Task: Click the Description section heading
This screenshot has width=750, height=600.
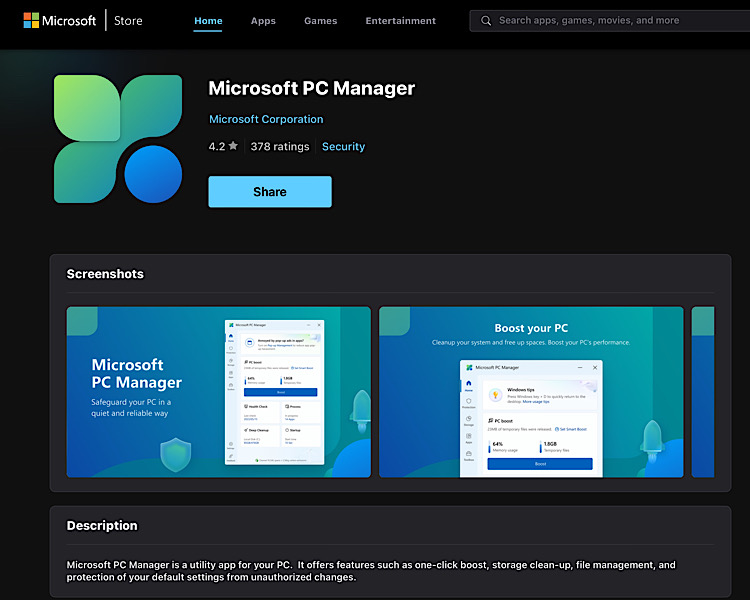Action: point(102,525)
